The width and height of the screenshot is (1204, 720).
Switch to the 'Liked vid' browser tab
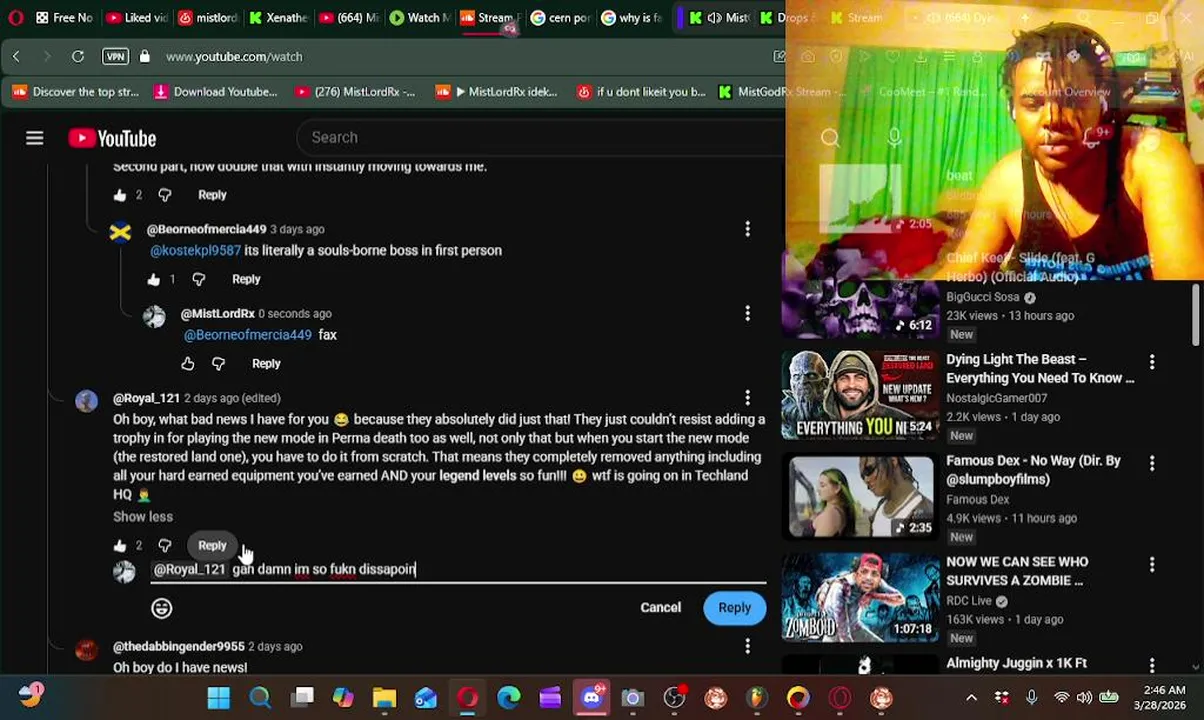pyautogui.click(x=135, y=18)
